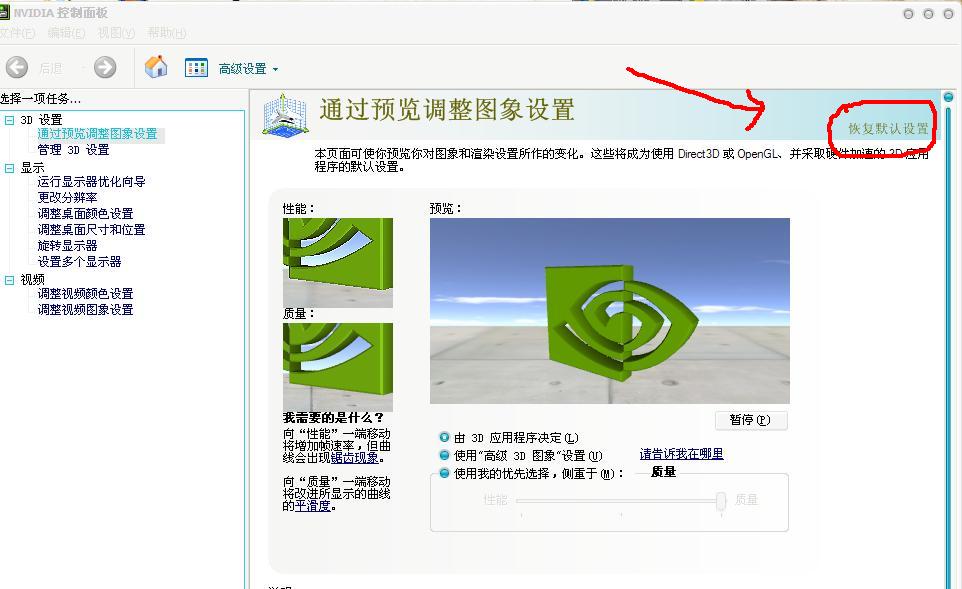
Task: Select 使用"高级 3D 图象"设置 radio option
Action: click(x=445, y=455)
